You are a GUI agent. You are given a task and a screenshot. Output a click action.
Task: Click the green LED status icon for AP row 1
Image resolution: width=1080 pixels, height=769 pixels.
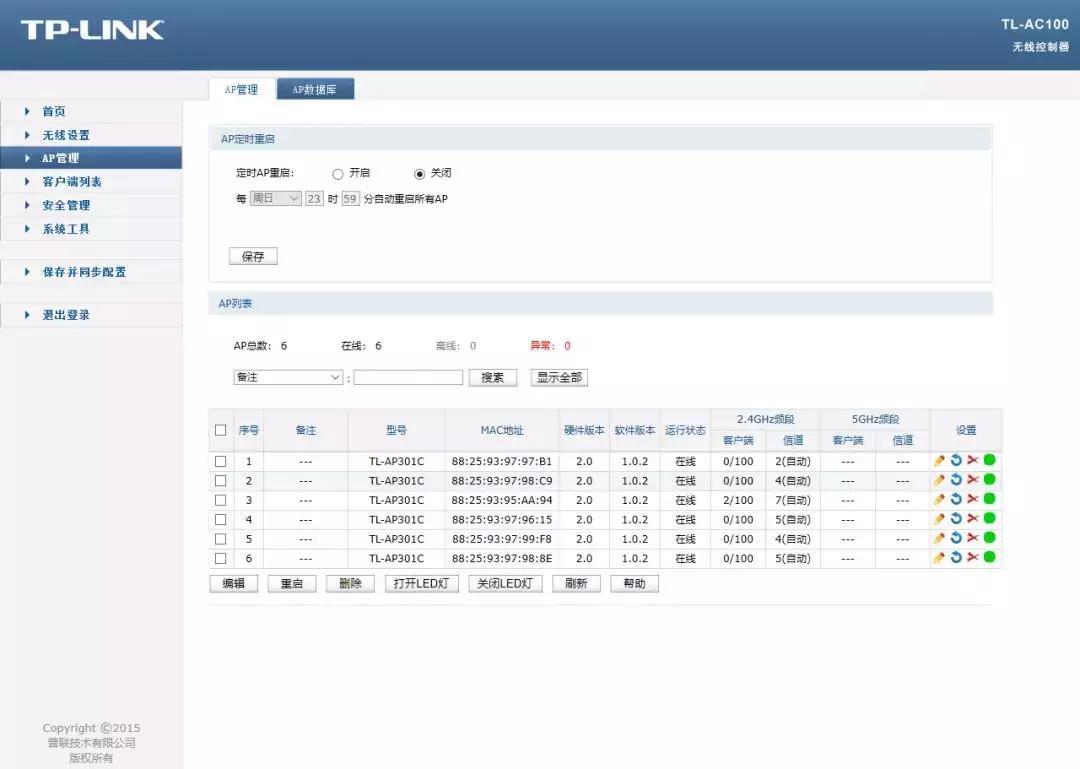click(988, 461)
